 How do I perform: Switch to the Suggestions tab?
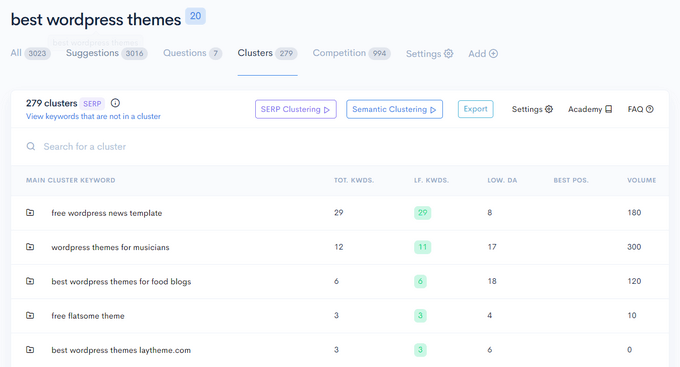coord(107,53)
